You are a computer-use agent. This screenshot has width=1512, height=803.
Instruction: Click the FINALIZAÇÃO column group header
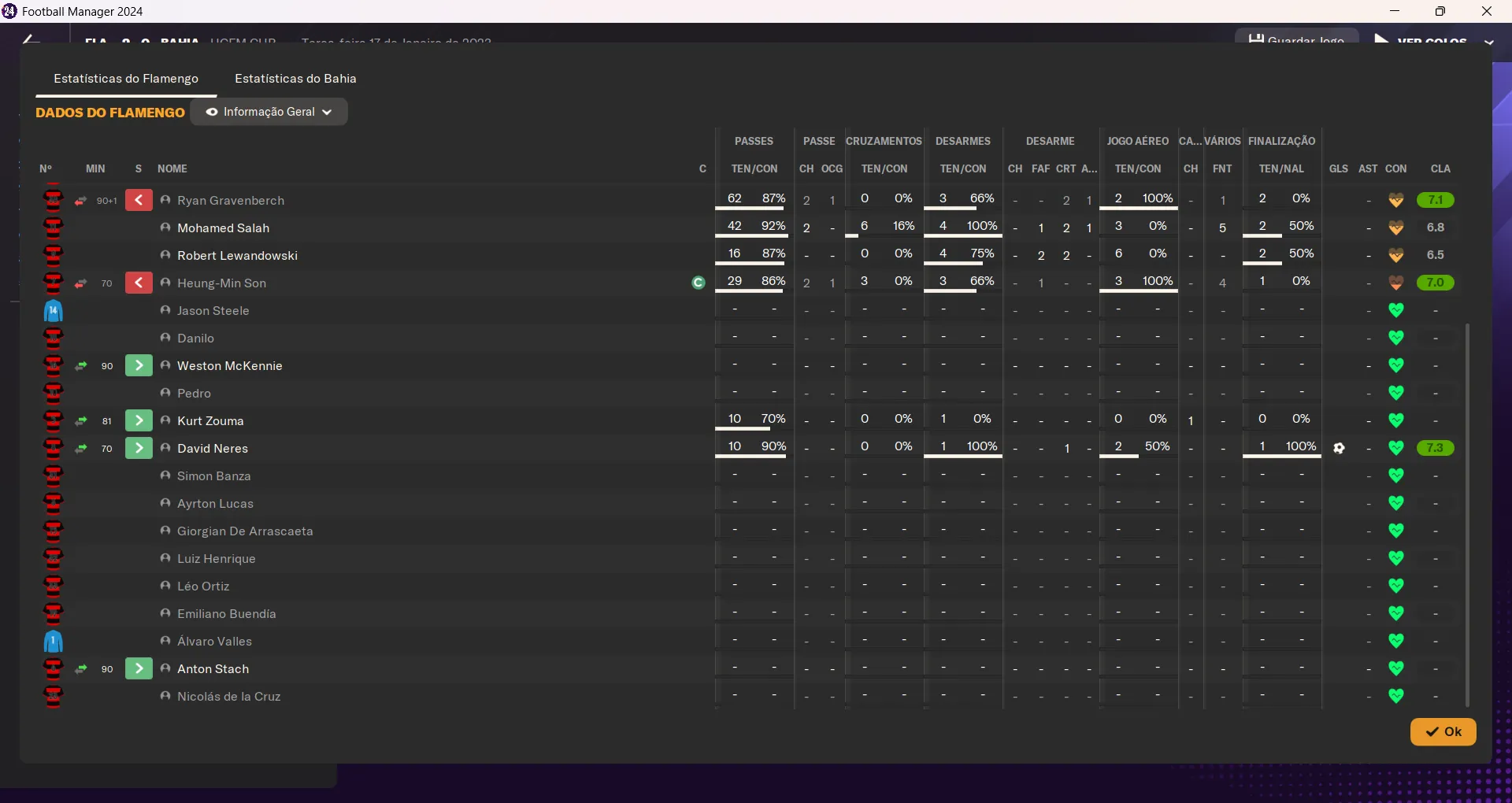tap(1282, 141)
